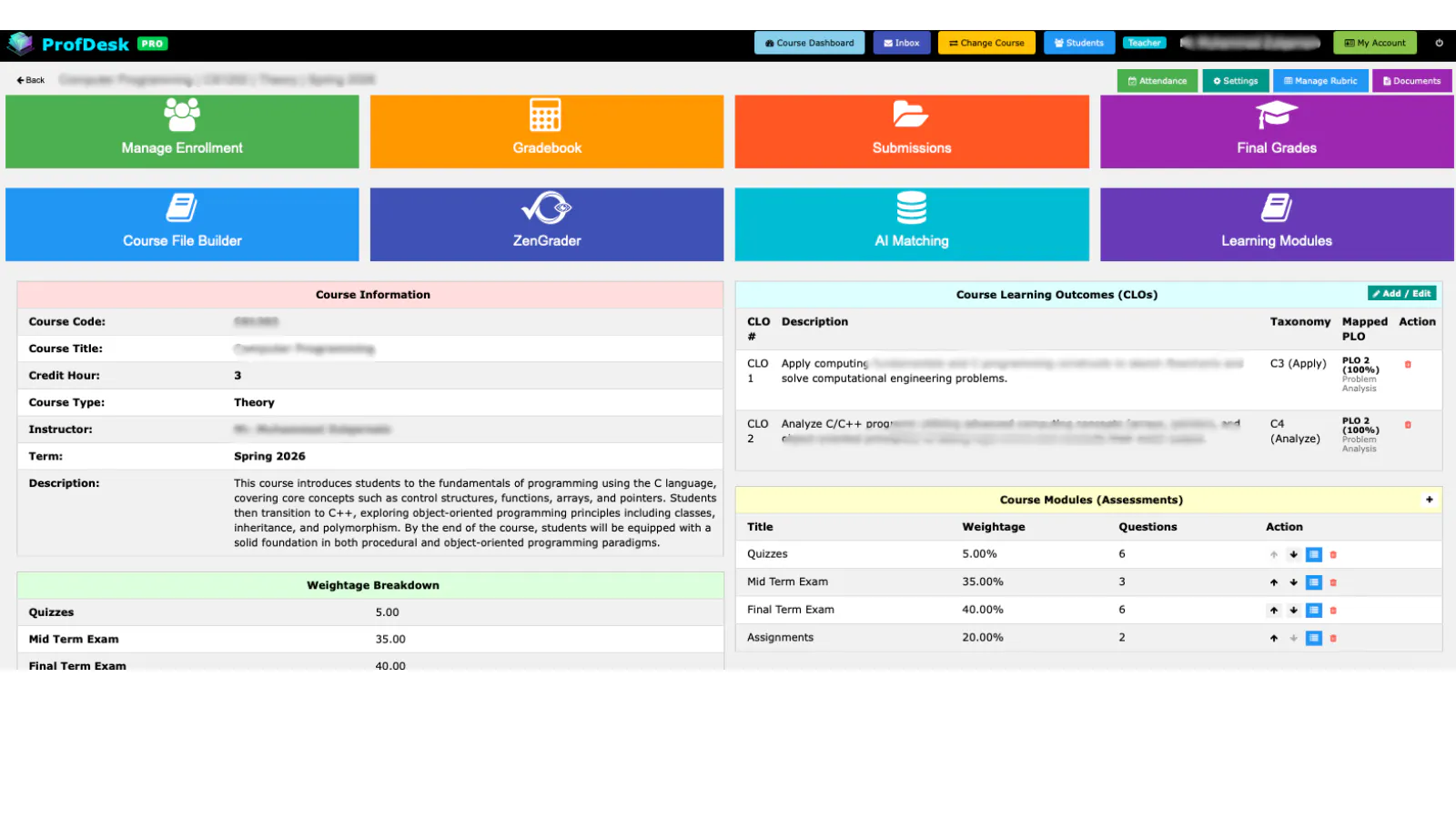Screen dimensions: 1456x819
Task: Move Final Term Exam module down
Action: (x=1293, y=611)
